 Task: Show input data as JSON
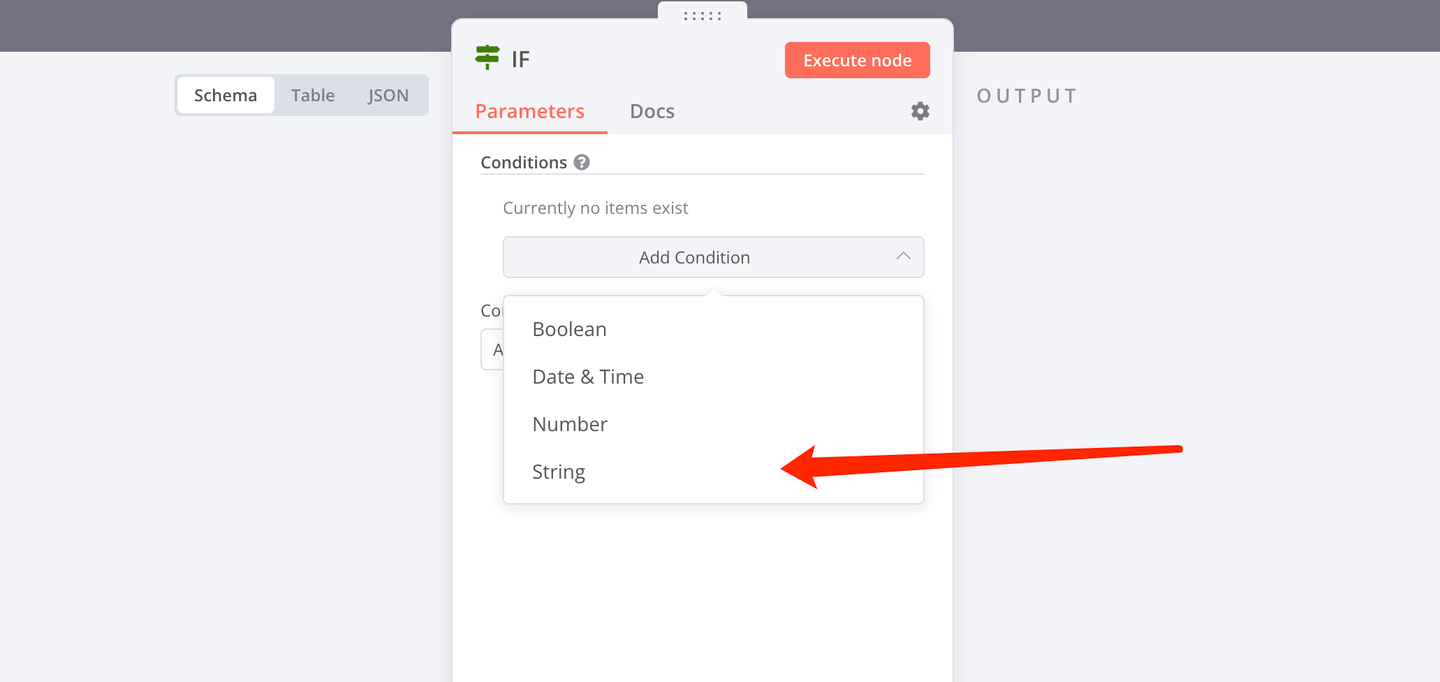coord(388,95)
